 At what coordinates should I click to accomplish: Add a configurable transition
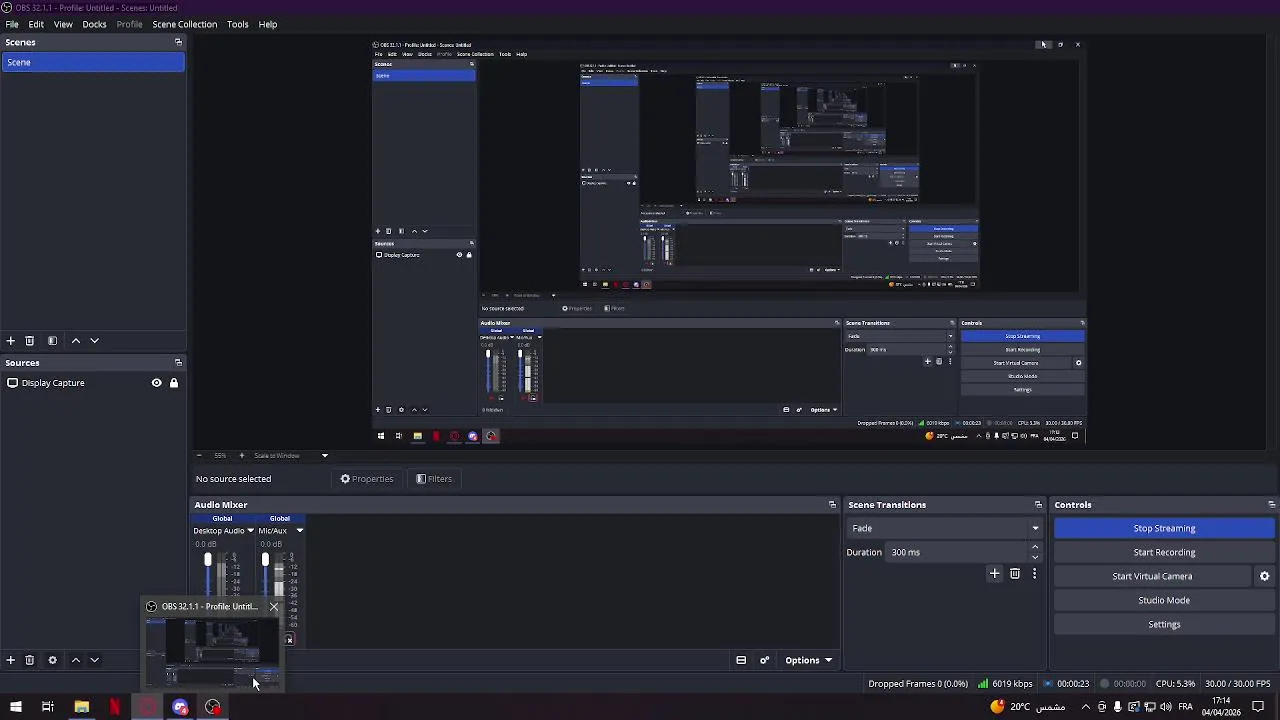995,574
